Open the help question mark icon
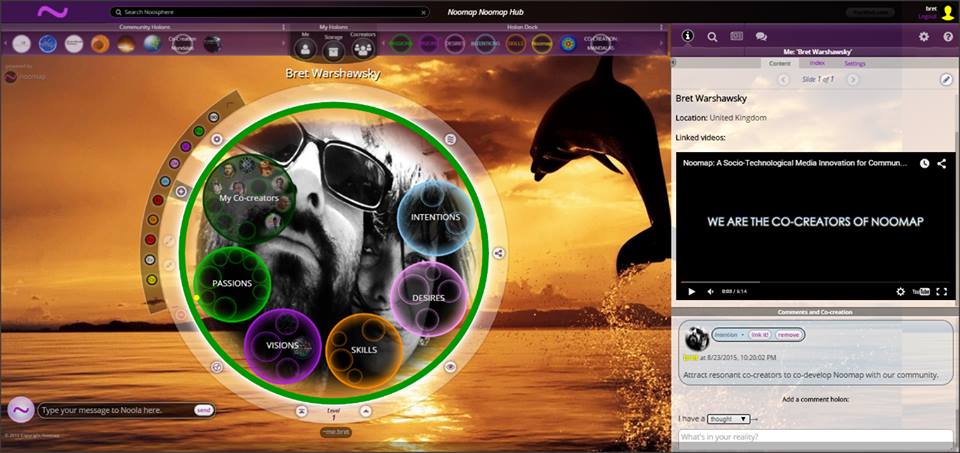This screenshot has height=453, width=960. click(948, 37)
